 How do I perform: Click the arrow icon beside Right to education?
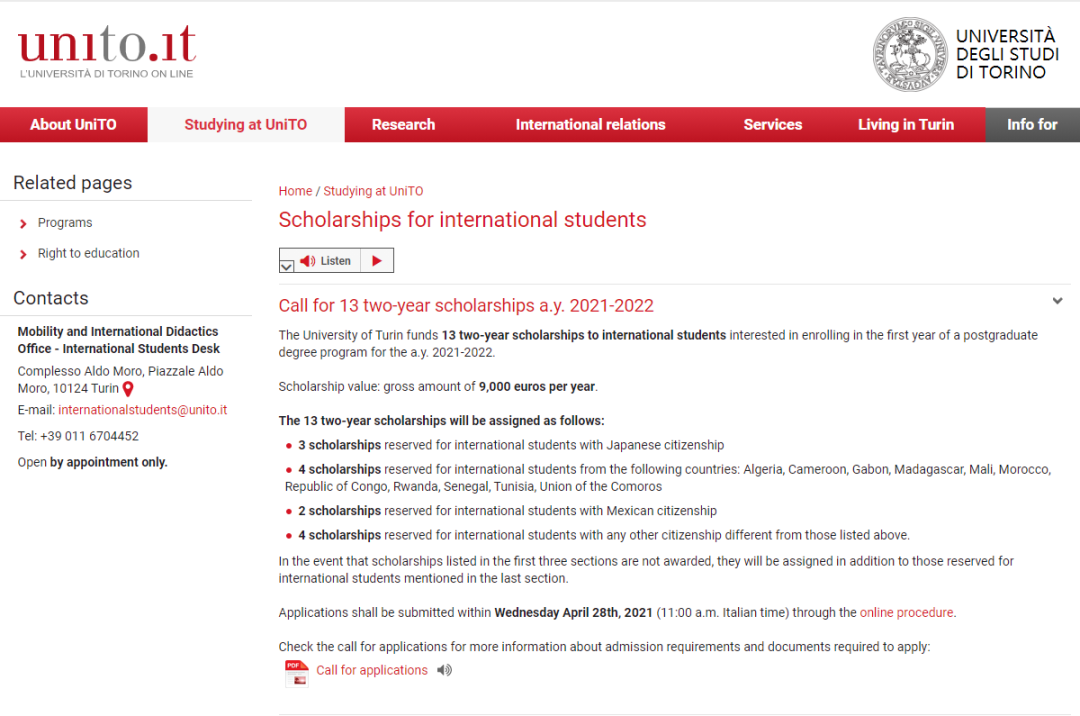tap(23, 255)
